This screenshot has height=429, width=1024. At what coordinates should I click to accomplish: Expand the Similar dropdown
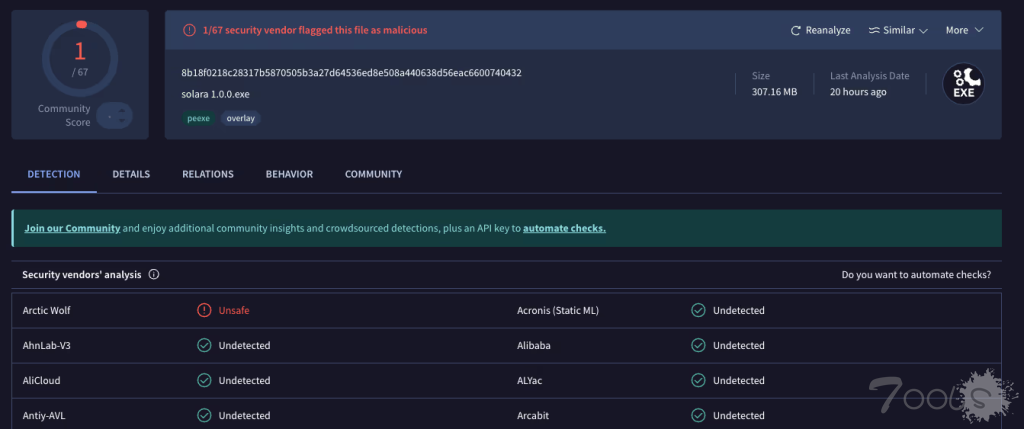(x=898, y=30)
